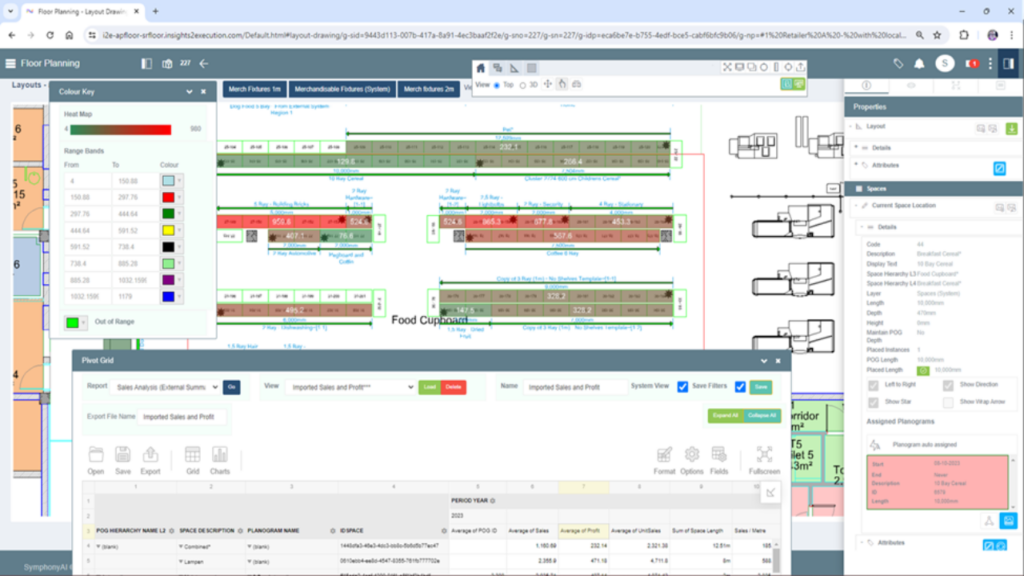Collapse the Colour Key panel
This screenshot has width=1024, height=576.
(x=189, y=92)
